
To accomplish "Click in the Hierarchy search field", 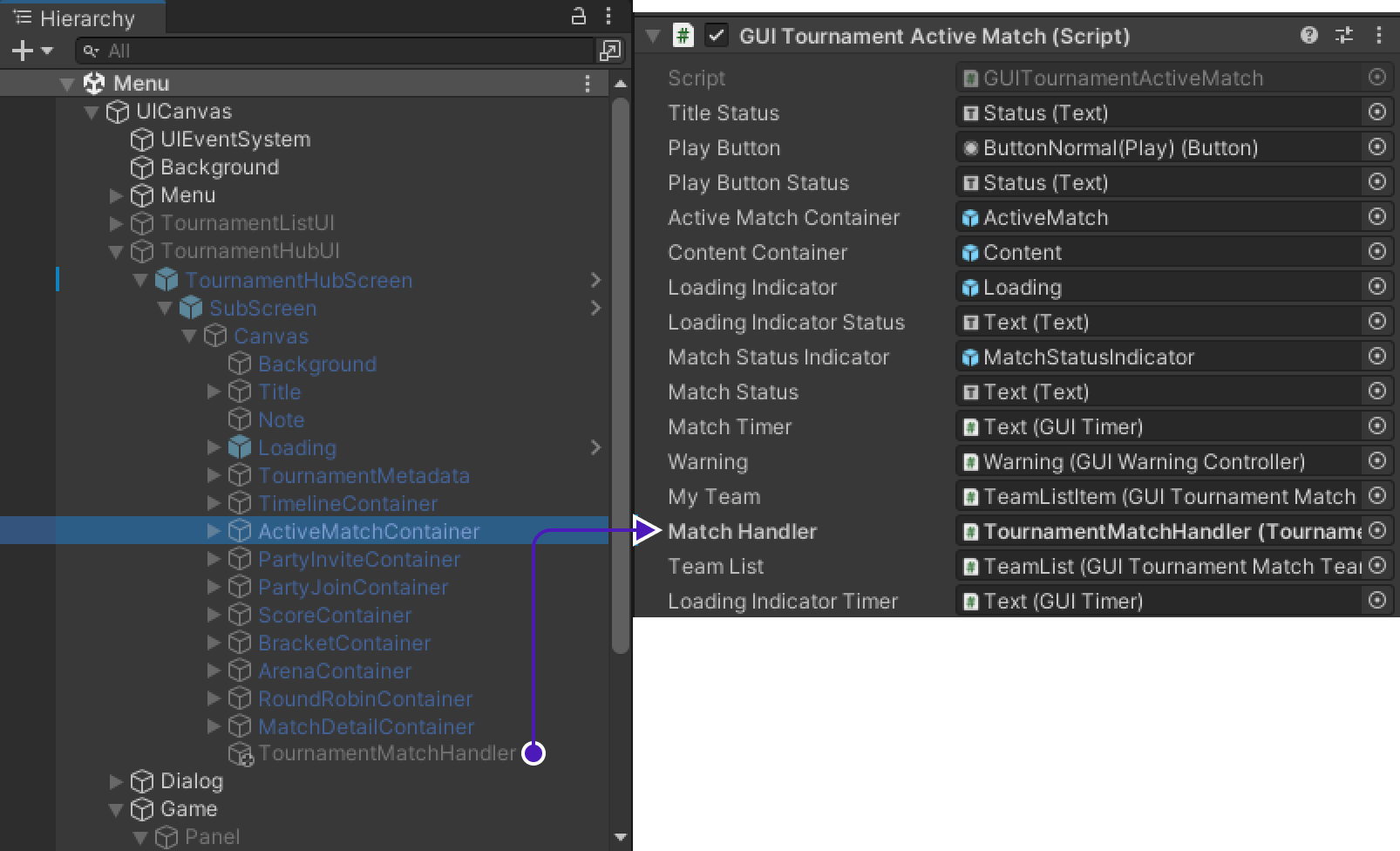I will [340, 51].
